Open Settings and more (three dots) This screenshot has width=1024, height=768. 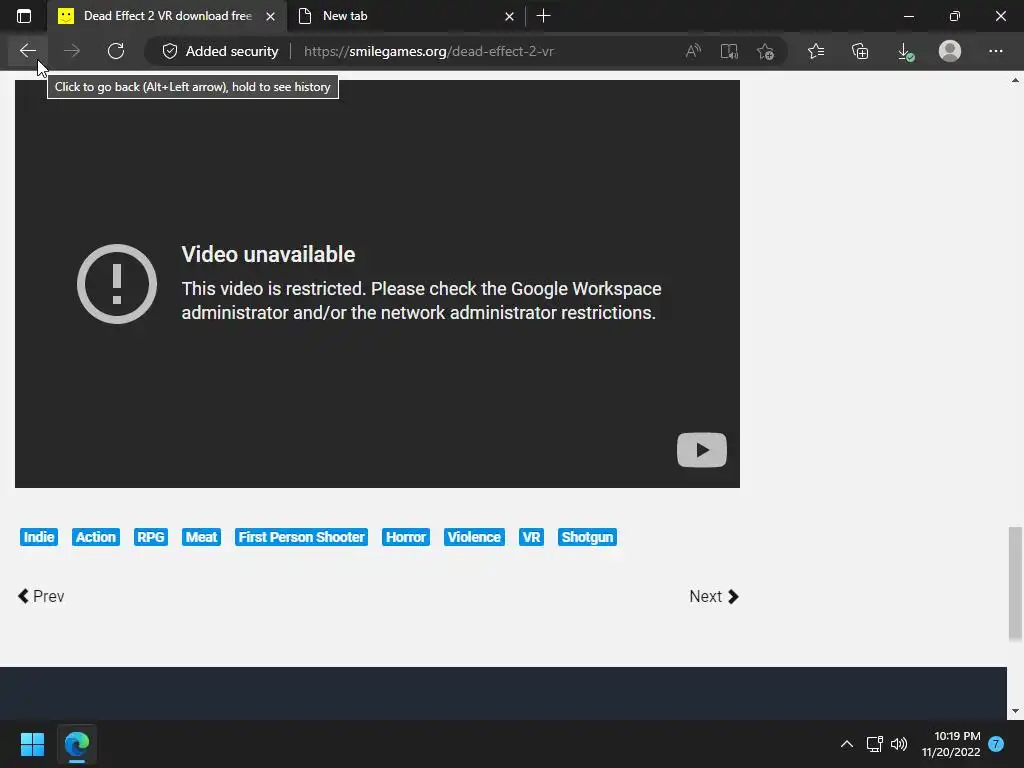tap(995, 51)
